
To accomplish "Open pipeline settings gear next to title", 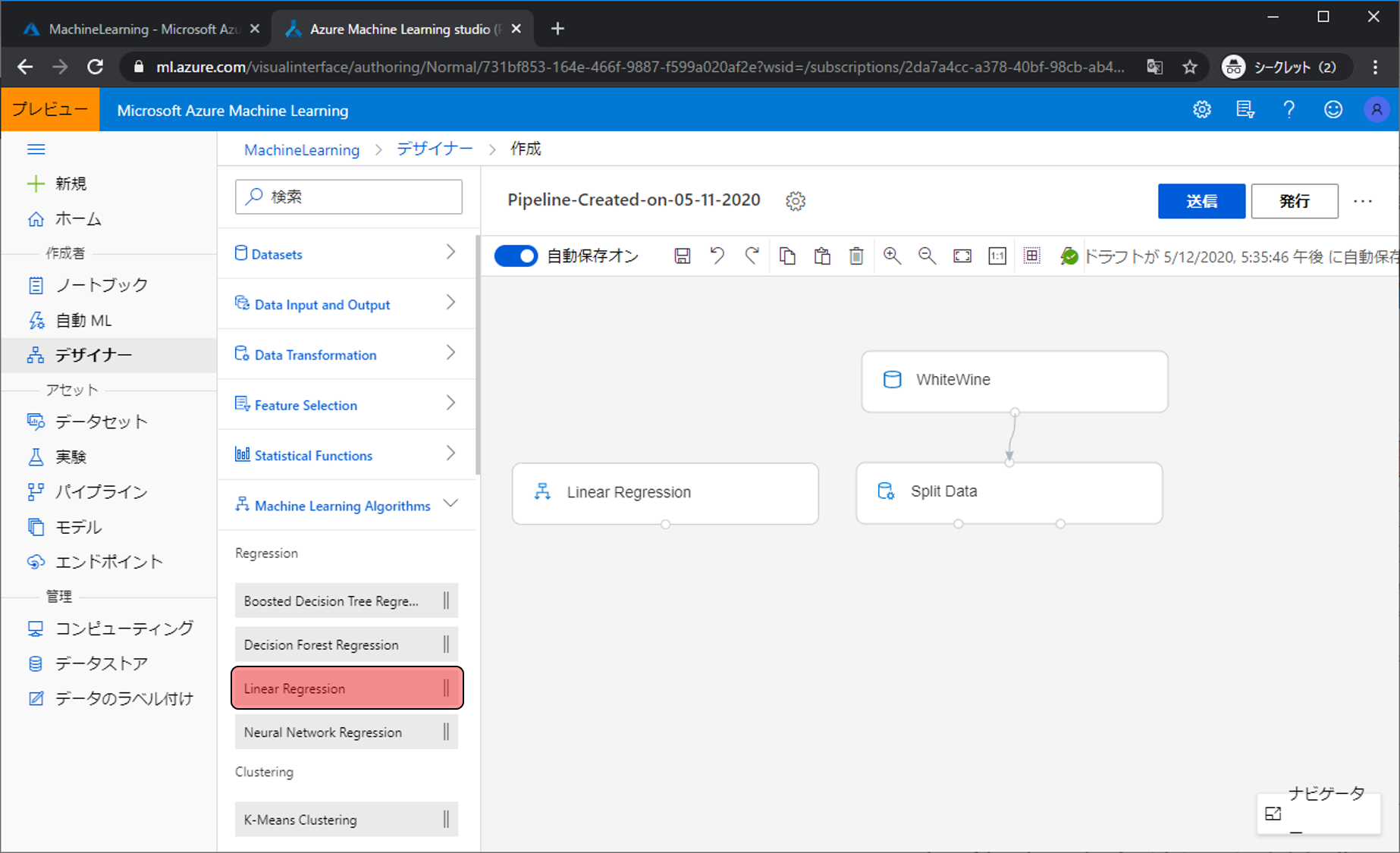I will [x=796, y=201].
